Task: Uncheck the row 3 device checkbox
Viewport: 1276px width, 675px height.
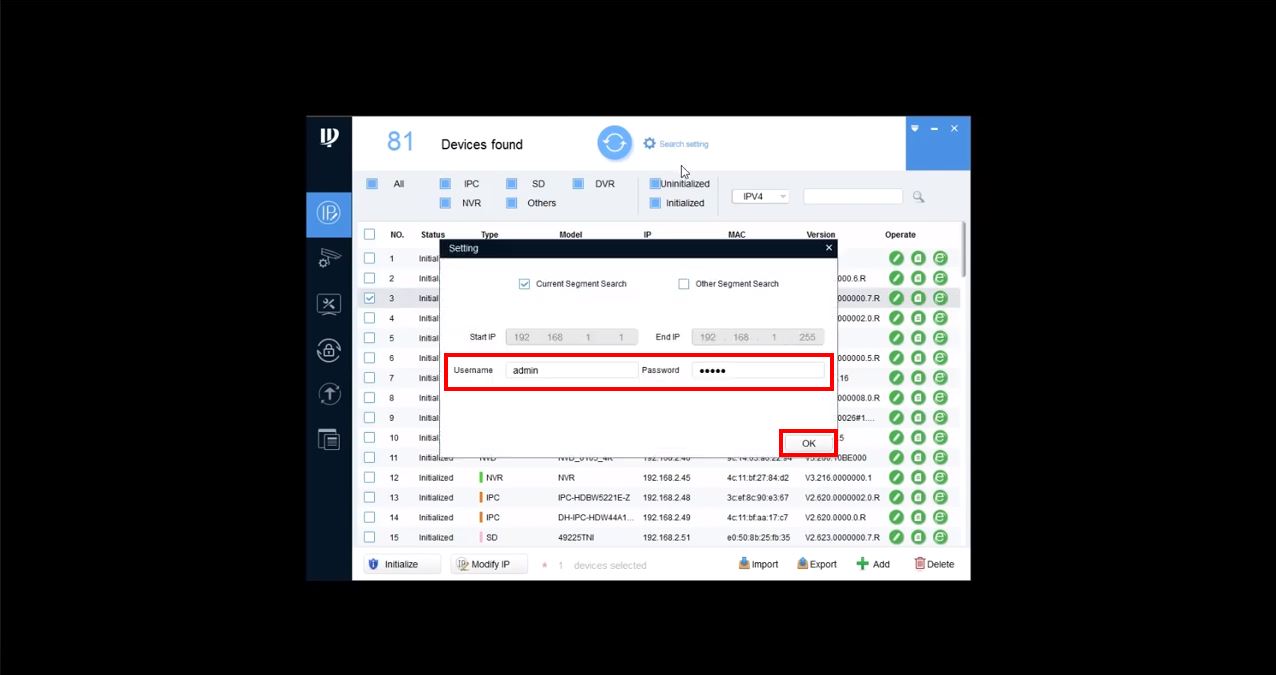Action: pyautogui.click(x=369, y=298)
